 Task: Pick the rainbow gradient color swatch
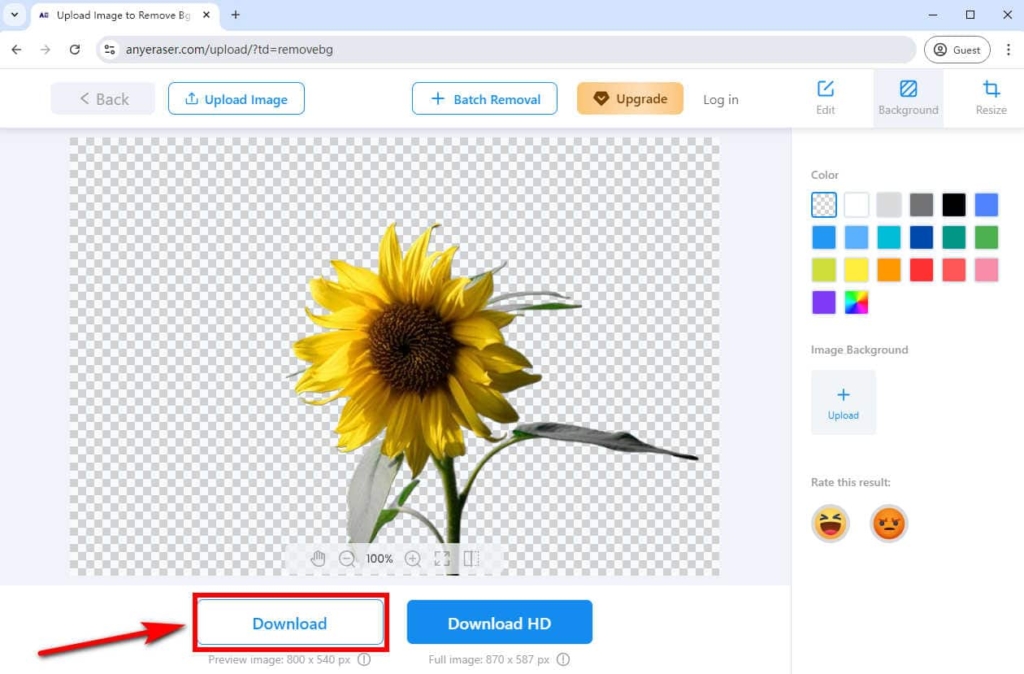[856, 302]
